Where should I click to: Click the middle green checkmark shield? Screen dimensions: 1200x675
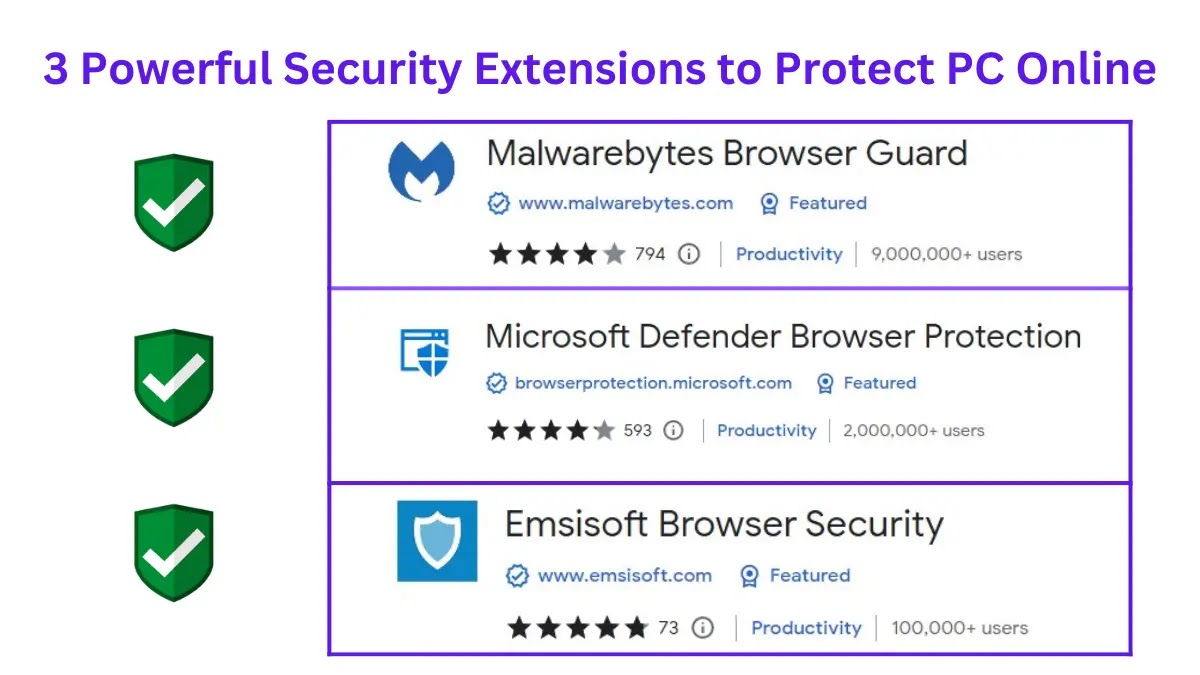[x=174, y=377]
